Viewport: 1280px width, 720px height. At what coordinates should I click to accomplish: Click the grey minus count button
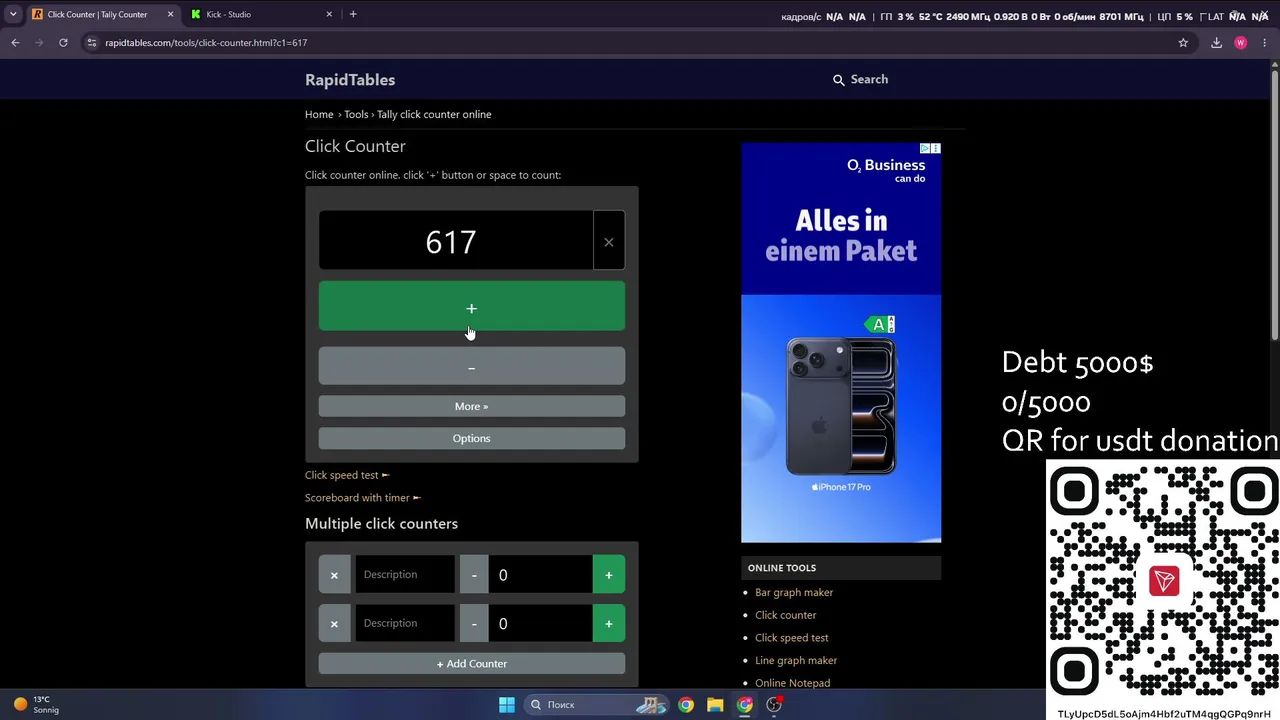tap(471, 367)
